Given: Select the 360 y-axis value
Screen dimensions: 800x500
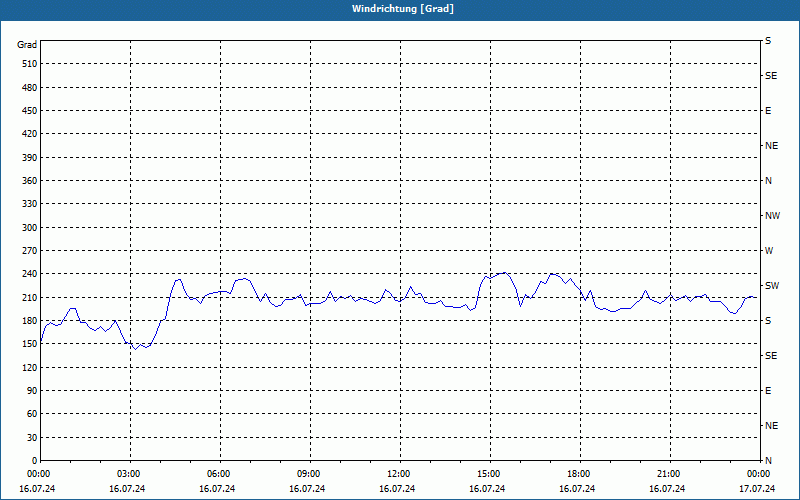Looking at the screenshot, I should (30, 181).
